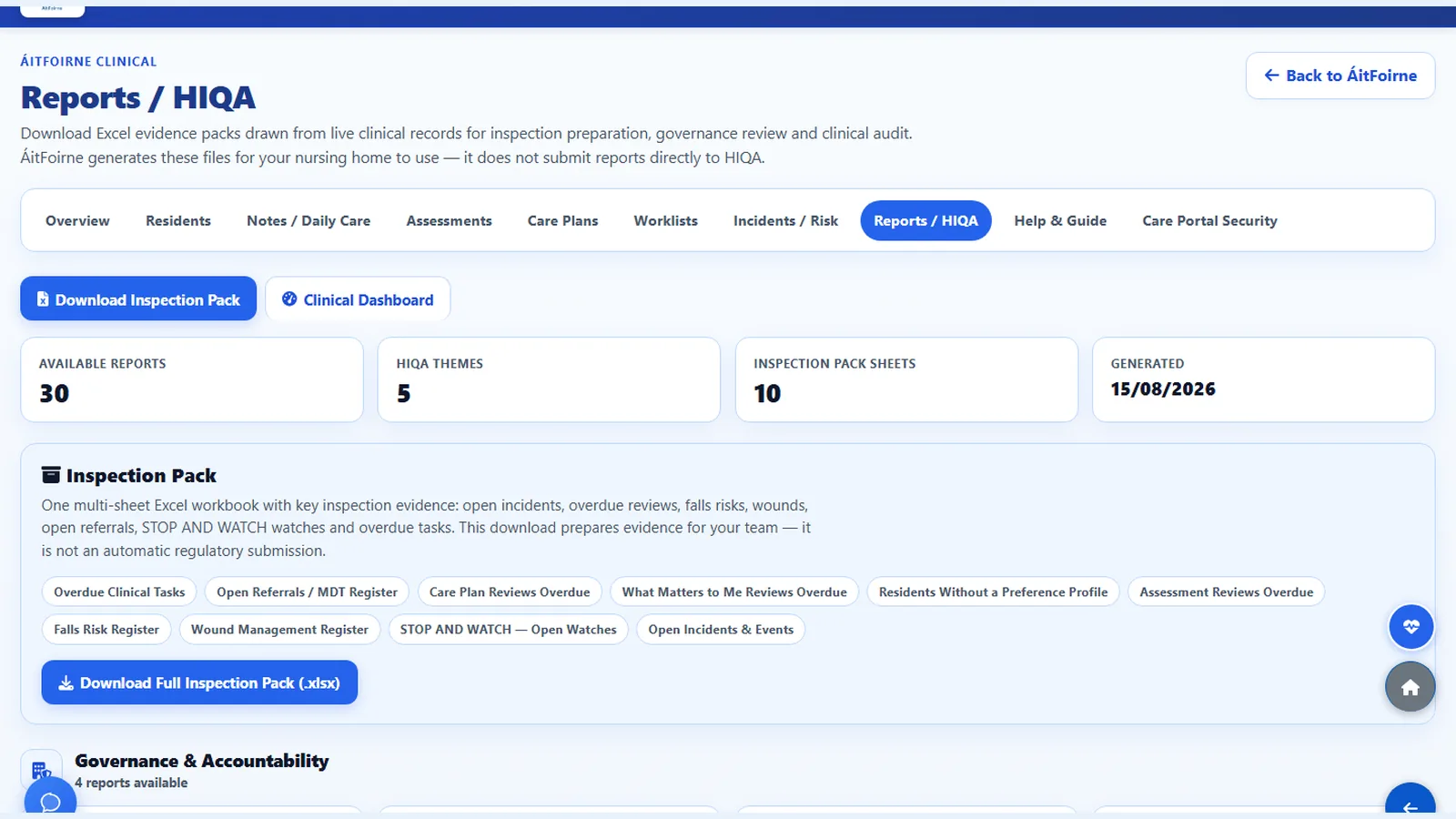The height and width of the screenshot is (819, 1456).
Task: Go to the Care Portal Security tab
Action: pyautogui.click(x=1210, y=221)
